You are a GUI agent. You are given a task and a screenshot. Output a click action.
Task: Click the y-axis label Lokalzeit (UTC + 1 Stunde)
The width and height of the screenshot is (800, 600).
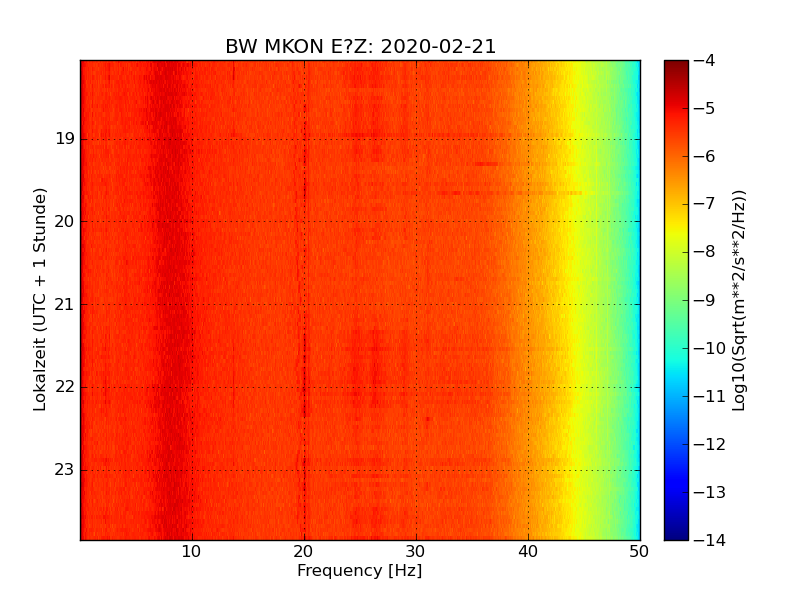[40, 299]
